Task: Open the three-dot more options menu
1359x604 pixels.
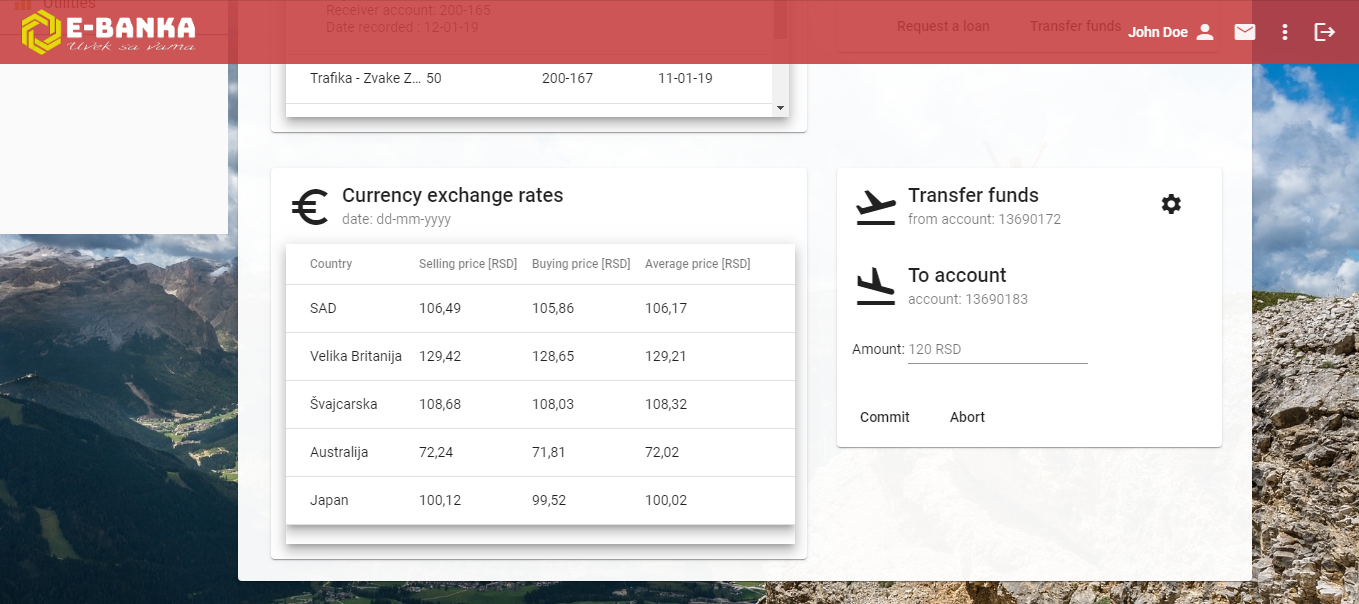Action: point(1285,32)
